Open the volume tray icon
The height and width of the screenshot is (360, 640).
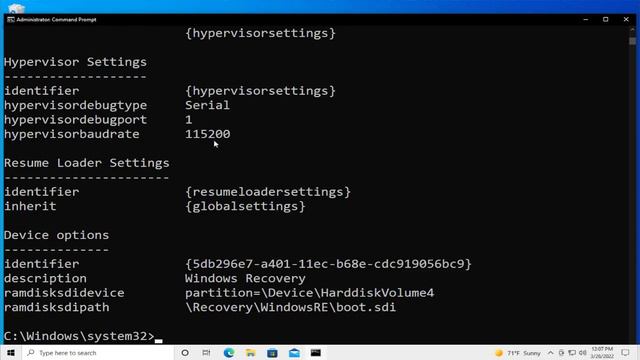point(582,353)
